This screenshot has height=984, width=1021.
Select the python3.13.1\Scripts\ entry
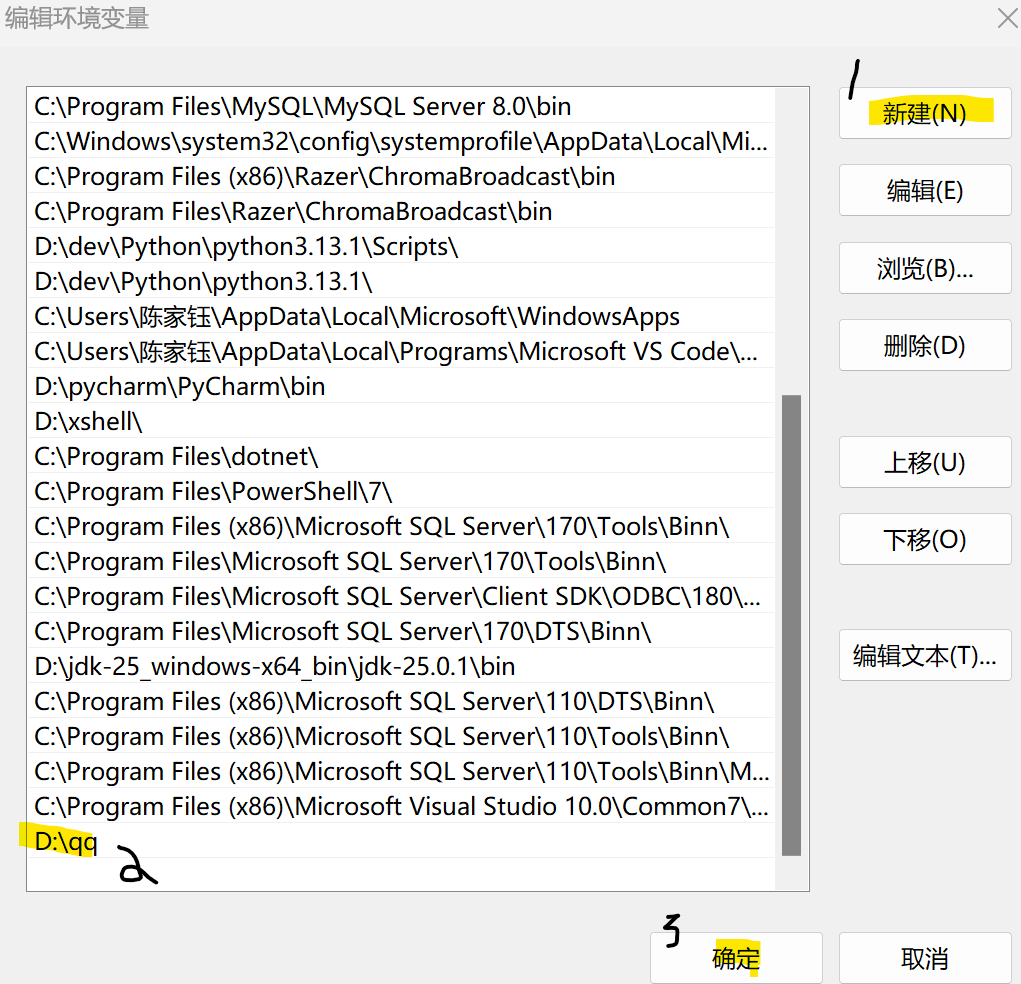pyautogui.click(x=400, y=247)
